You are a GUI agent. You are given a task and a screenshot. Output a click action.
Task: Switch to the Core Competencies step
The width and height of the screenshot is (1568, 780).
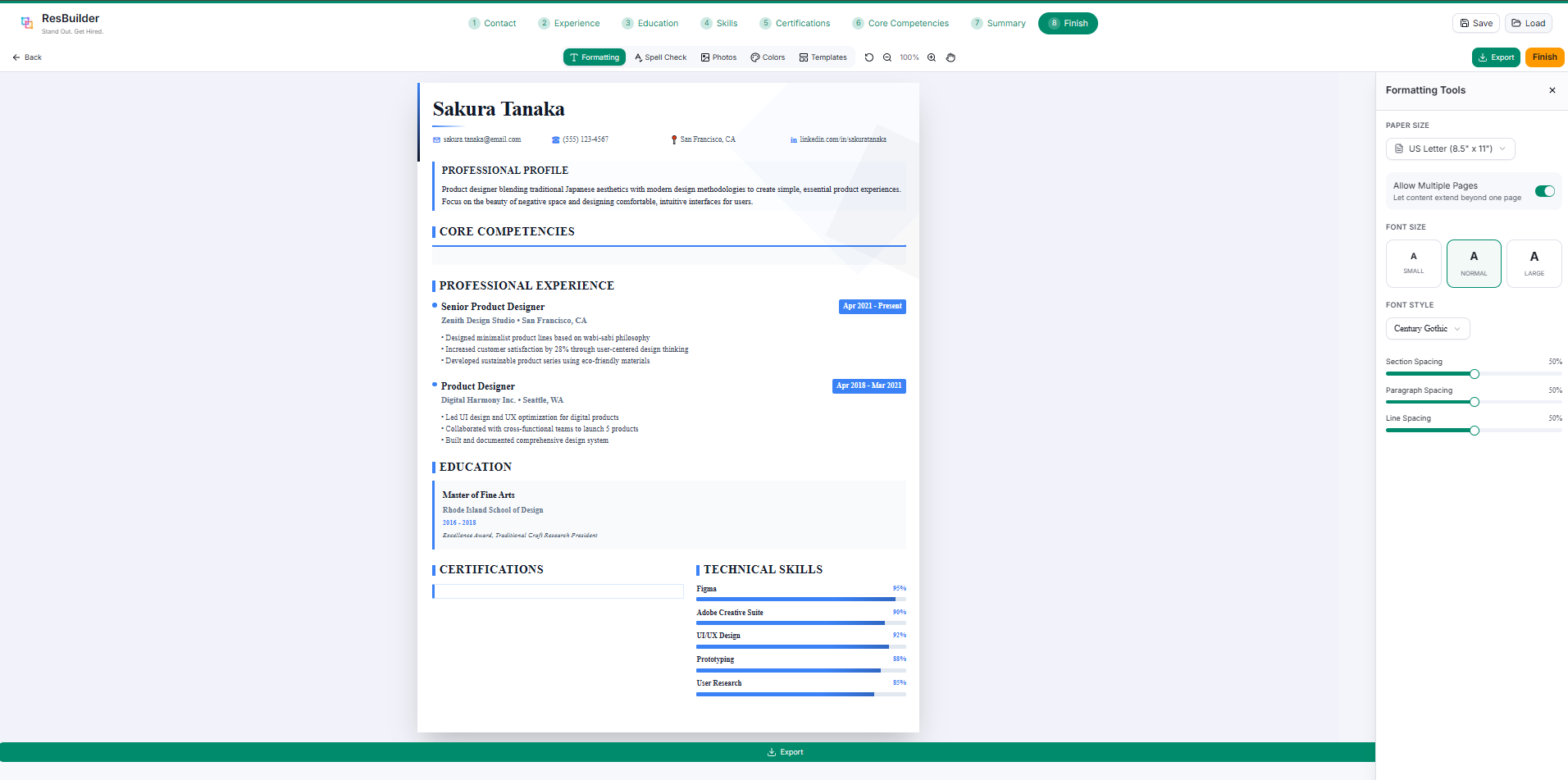(900, 23)
